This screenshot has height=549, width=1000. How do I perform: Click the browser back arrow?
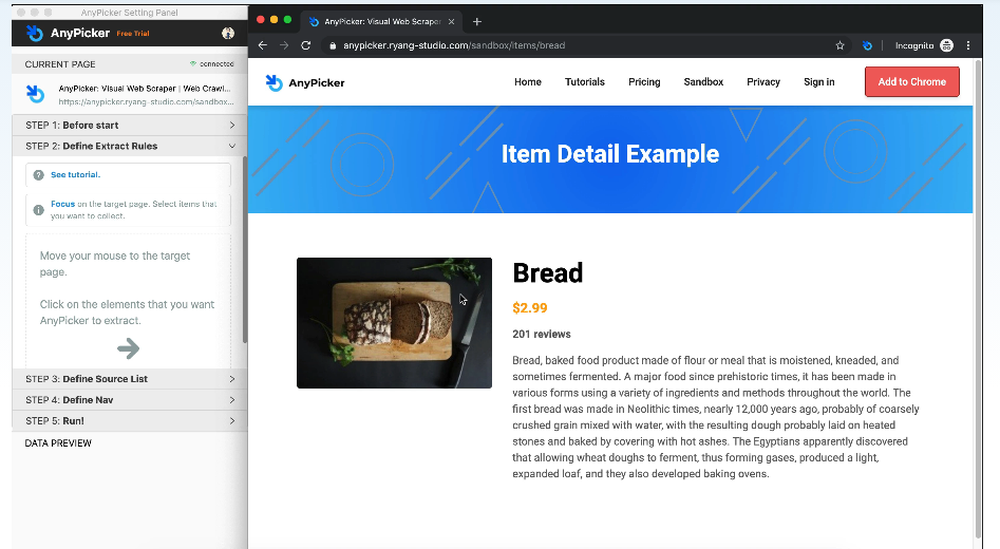point(262,45)
